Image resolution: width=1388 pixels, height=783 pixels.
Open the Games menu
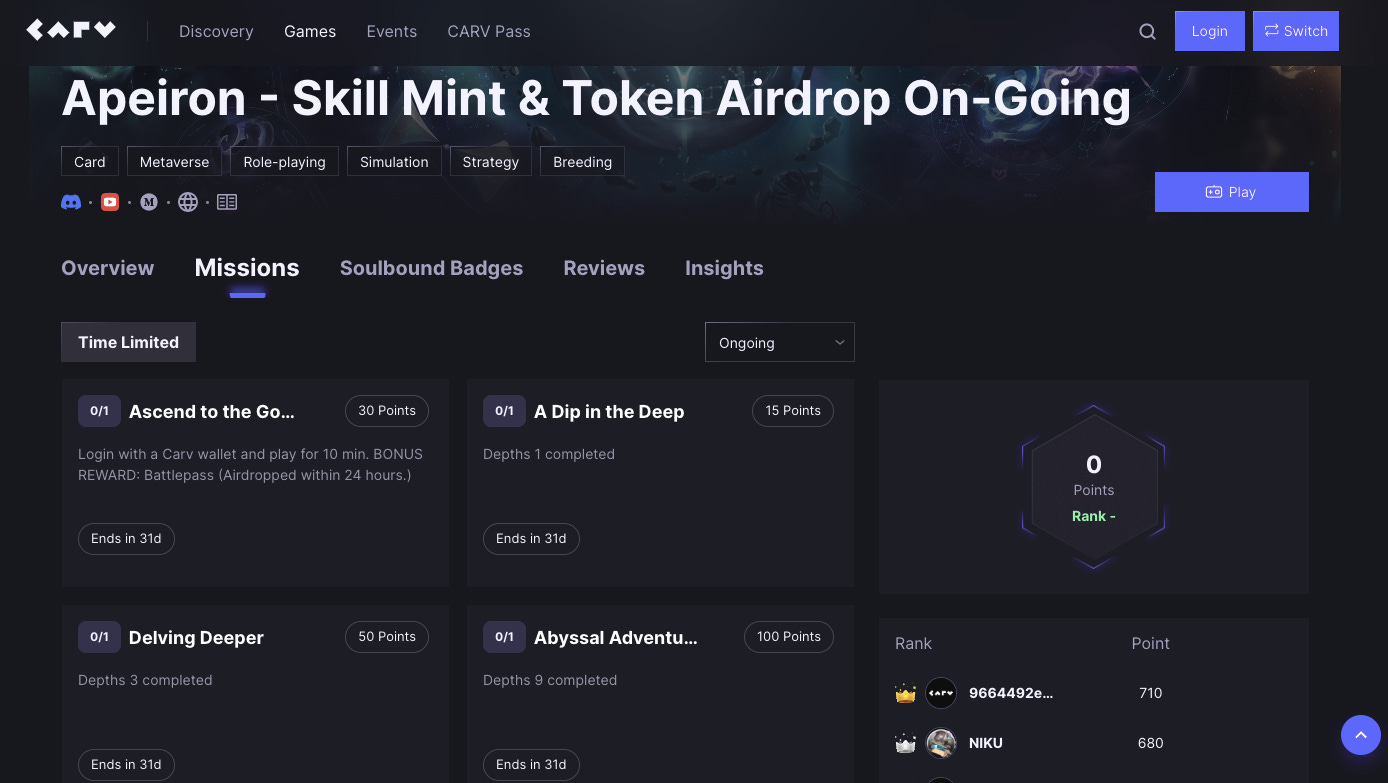(x=310, y=31)
